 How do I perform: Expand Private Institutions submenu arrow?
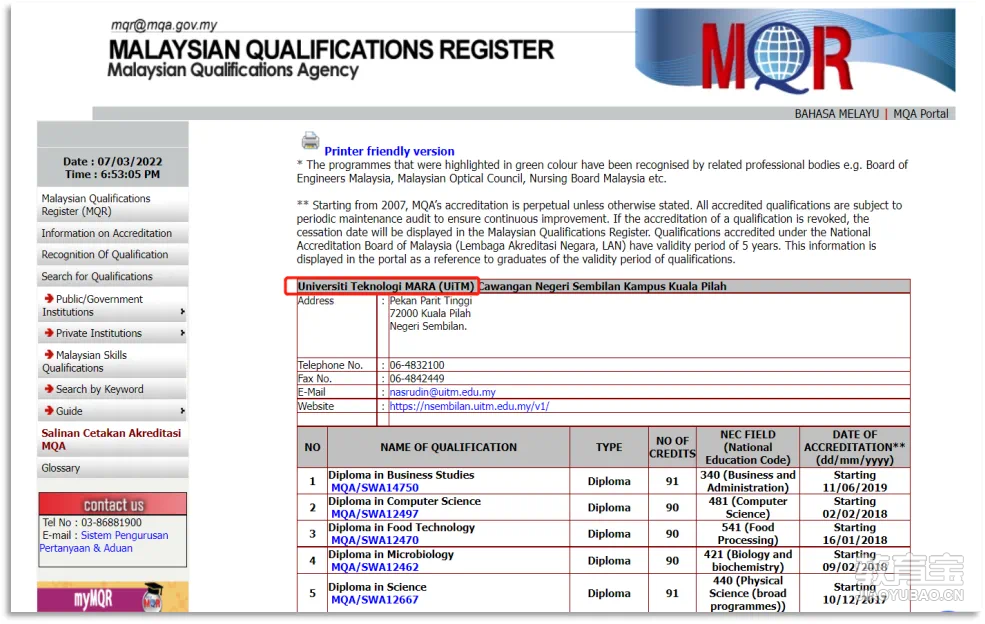point(182,333)
